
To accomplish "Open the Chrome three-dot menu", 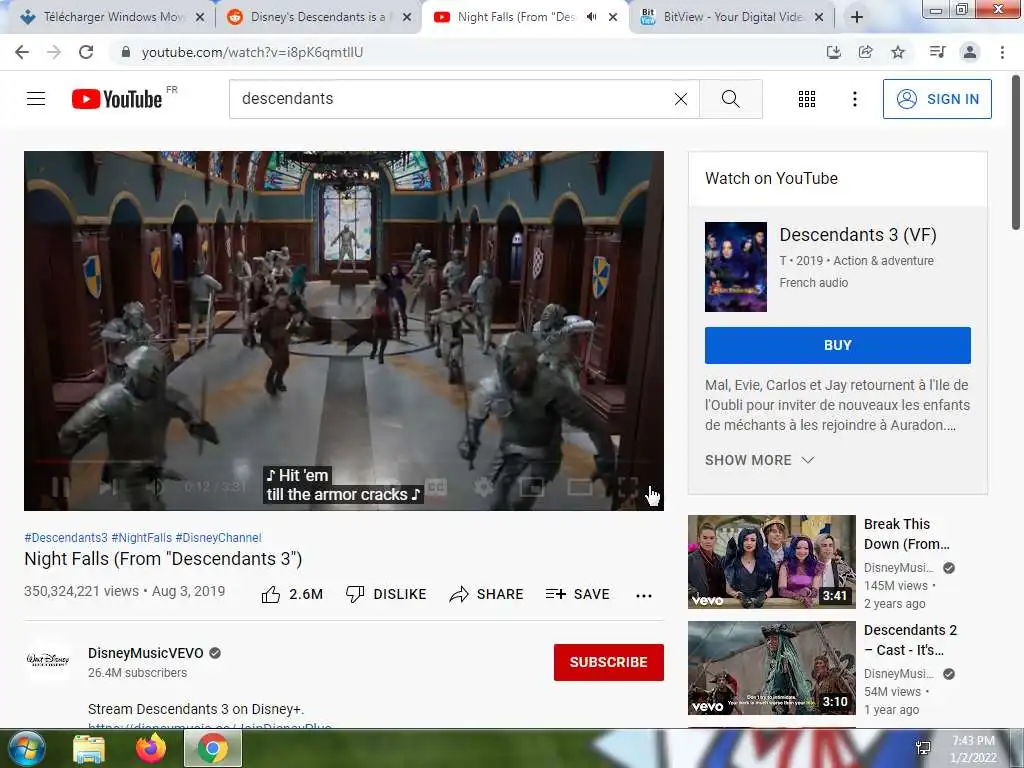I will click(1002, 52).
